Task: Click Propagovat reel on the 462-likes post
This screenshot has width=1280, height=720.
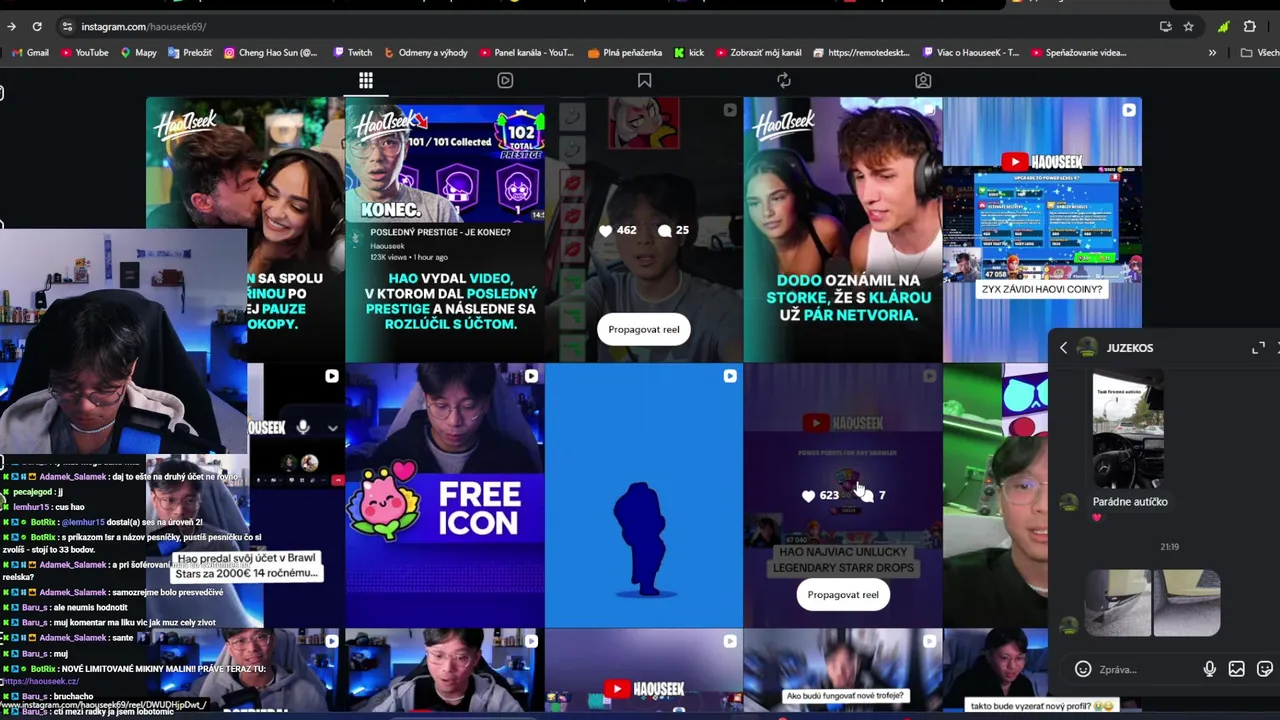Action: tap(644, 329)
